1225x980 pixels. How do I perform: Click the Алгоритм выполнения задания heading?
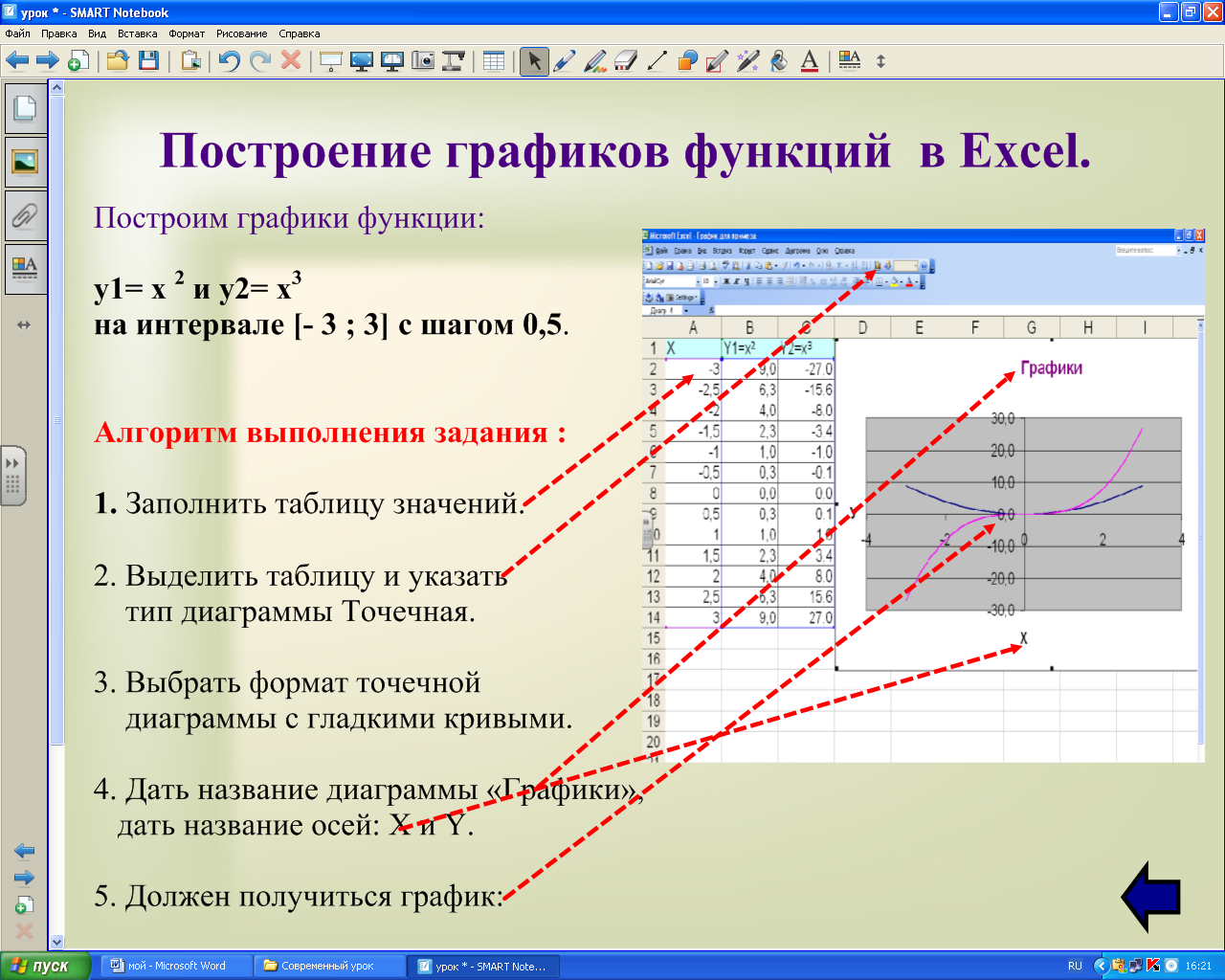330,433
